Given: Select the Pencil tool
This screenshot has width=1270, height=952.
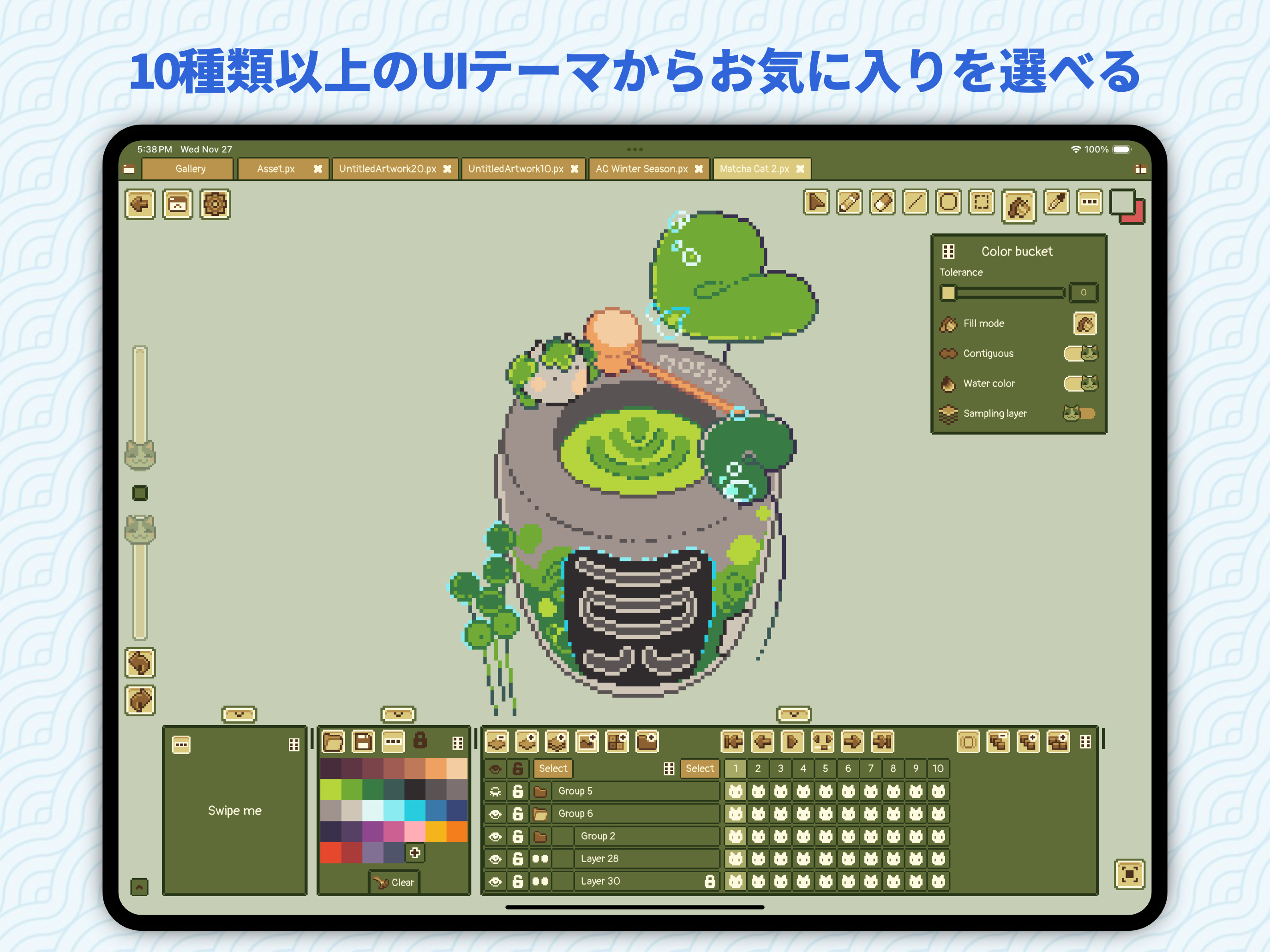Looking at the screenshot, I should click(x=849, y=203).
